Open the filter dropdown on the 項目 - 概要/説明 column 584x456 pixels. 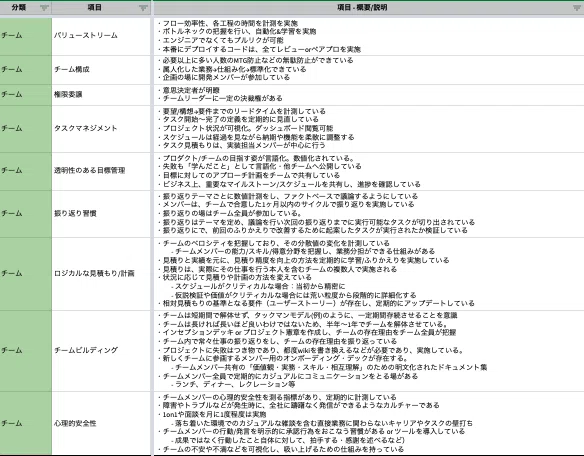tap(577, 8)
